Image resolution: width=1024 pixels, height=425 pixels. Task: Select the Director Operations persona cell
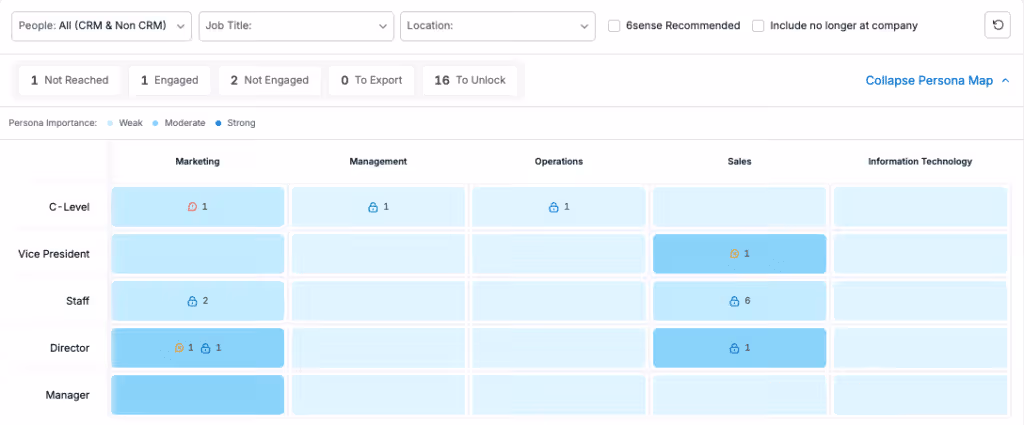[558, 348]
